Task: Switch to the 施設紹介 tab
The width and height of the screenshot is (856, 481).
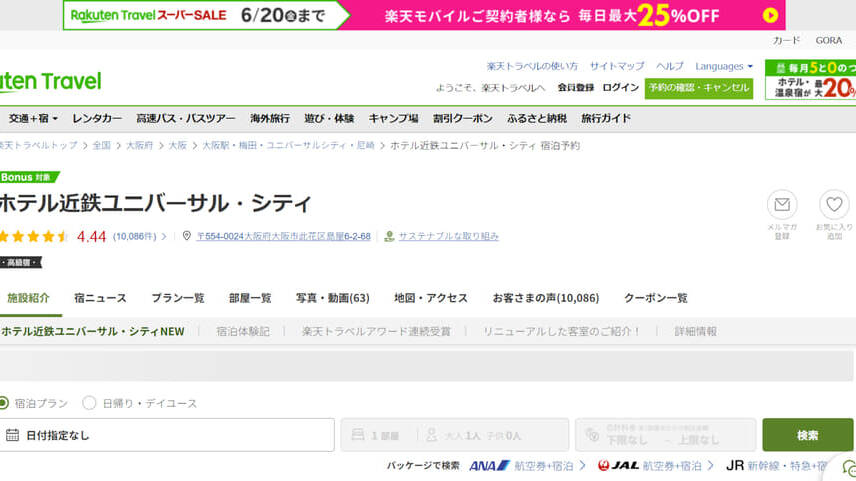Action: coord(28,298)
